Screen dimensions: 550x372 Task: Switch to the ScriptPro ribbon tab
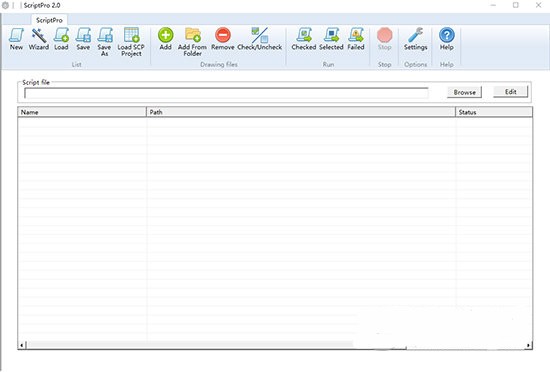[49, 20]
